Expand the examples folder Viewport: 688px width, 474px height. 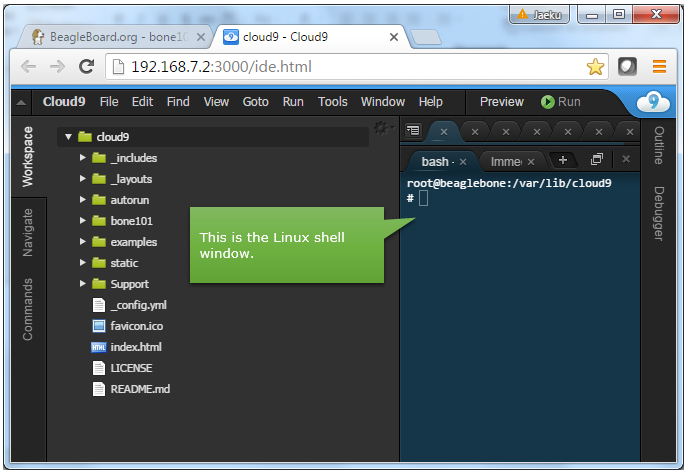point(82,241)
